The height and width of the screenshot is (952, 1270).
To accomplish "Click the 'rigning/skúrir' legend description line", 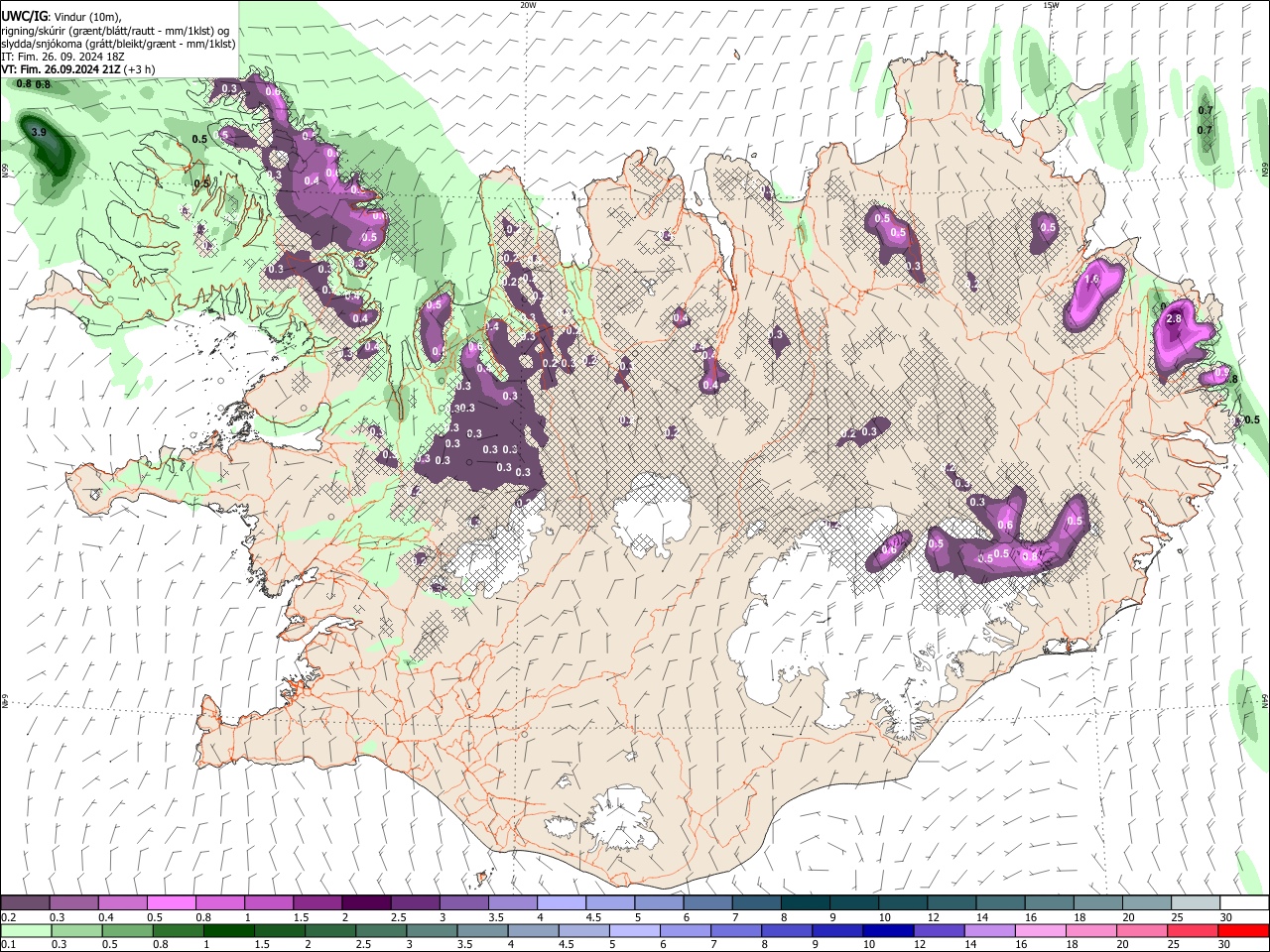I will pos(116,31).
